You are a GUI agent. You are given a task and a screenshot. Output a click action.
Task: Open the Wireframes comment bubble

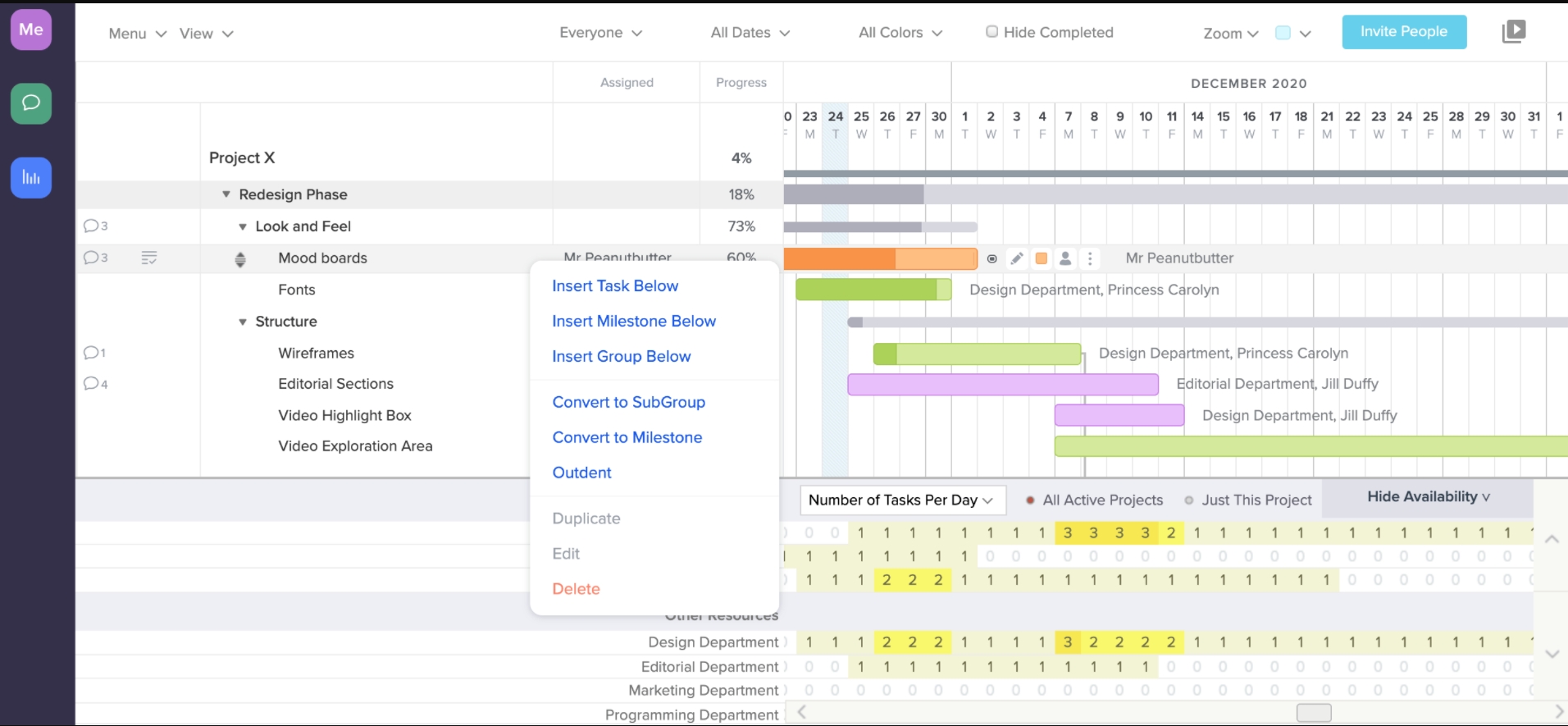pos(93,353)
